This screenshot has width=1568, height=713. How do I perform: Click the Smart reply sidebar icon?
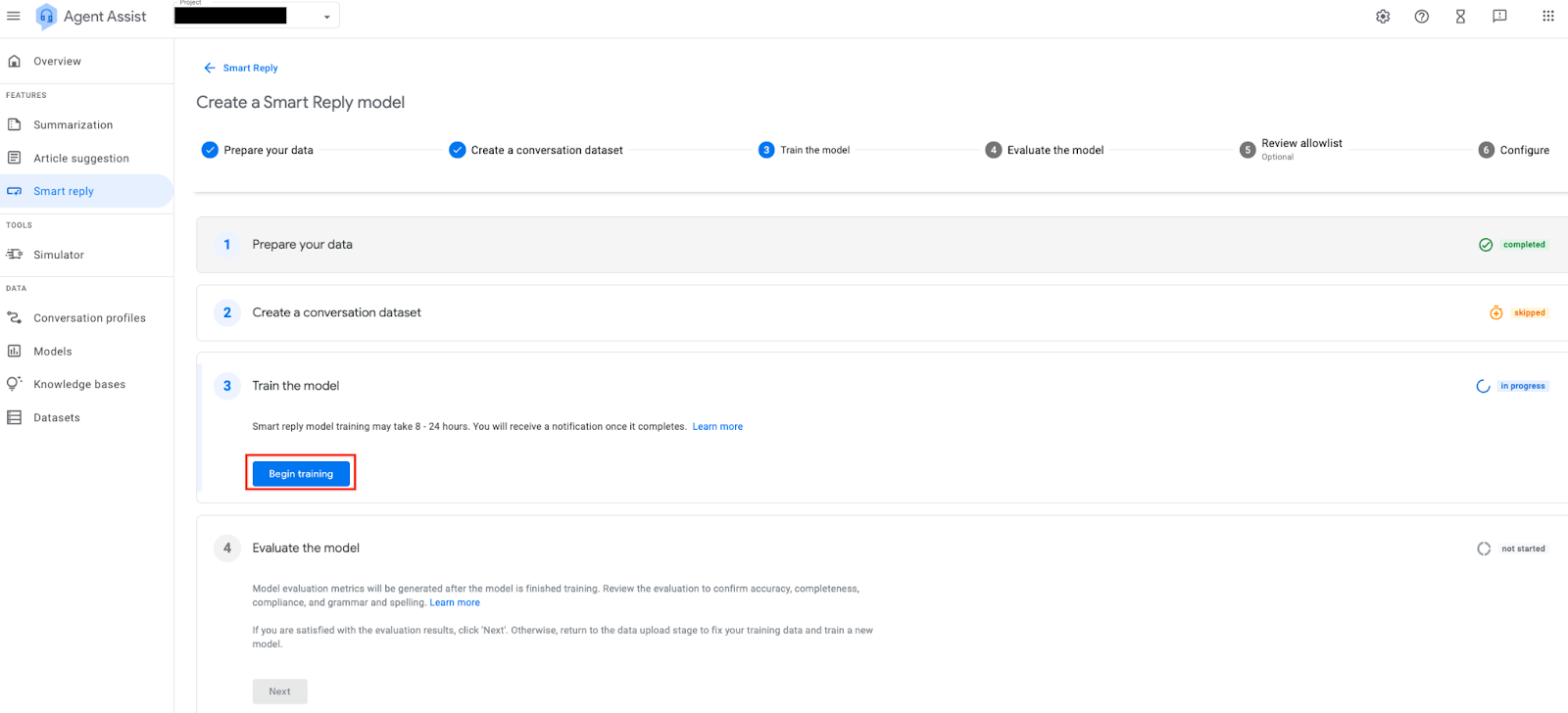15,191
